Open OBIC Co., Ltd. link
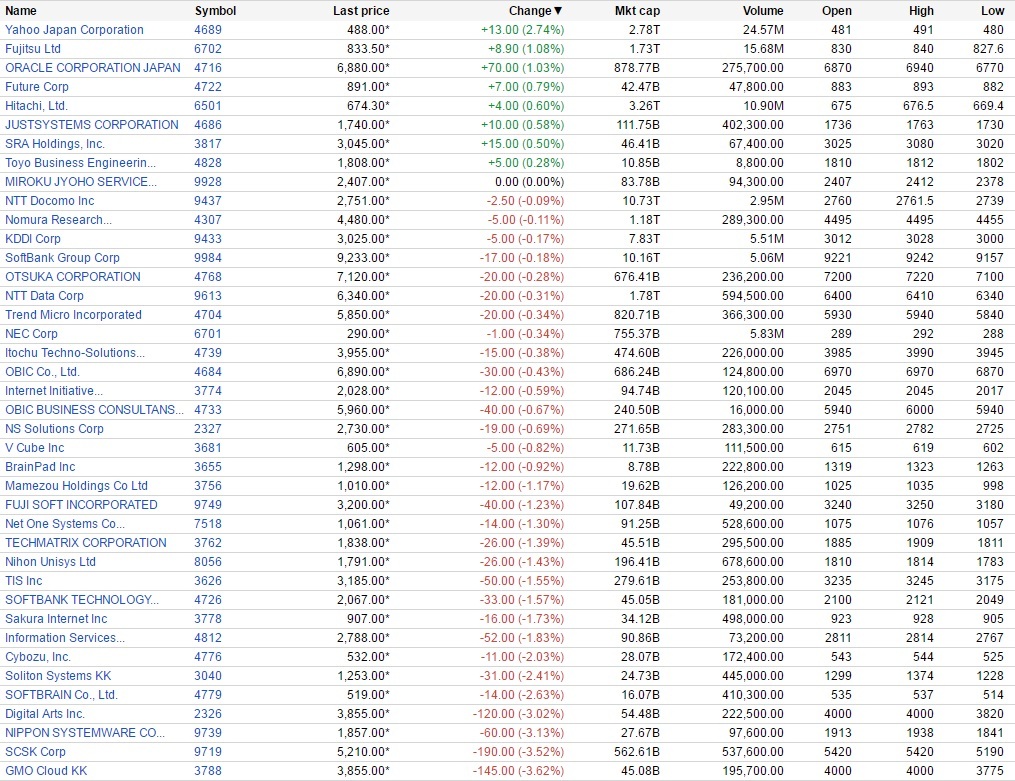Image resolution: width=1015 pixels, height=781 pixels. (x=42, y=372)
